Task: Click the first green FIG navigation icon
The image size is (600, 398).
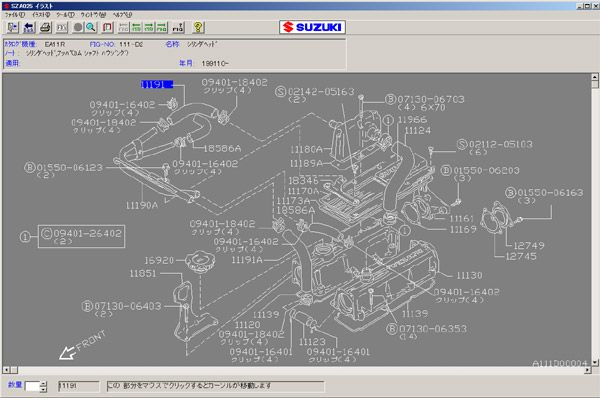Action: (137, 27)
